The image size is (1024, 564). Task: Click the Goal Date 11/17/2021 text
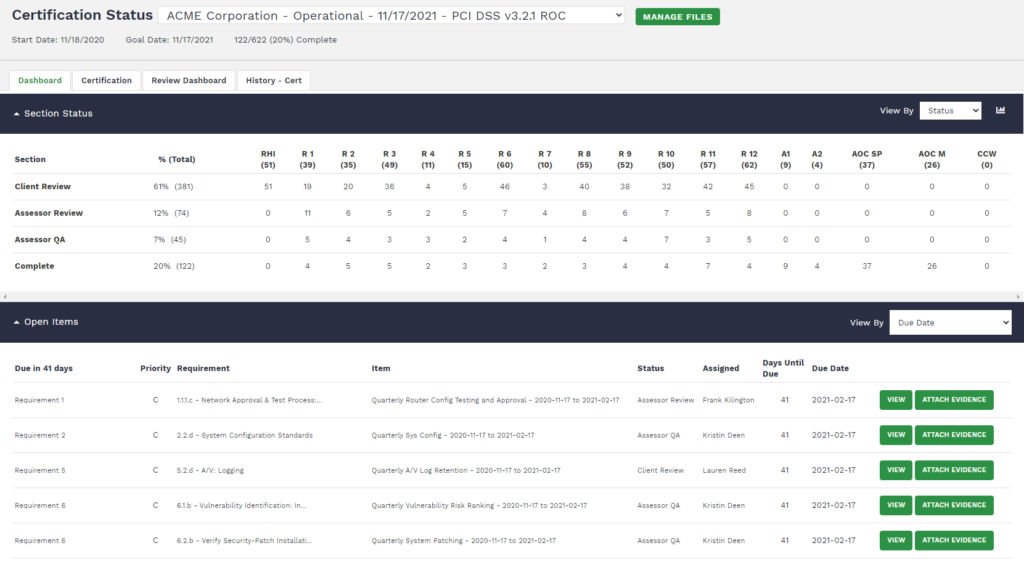pos(169,40)
